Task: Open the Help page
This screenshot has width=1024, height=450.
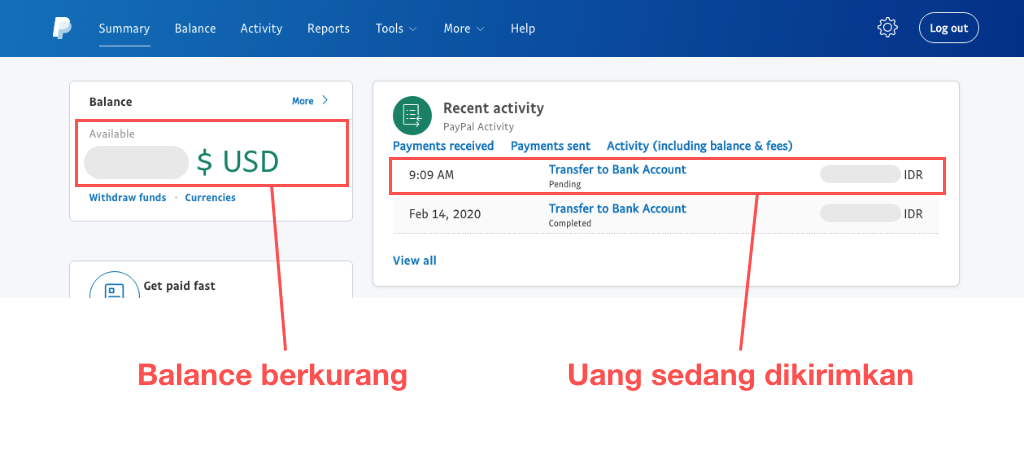Action: pyautogui.click(x=522, y=29)
